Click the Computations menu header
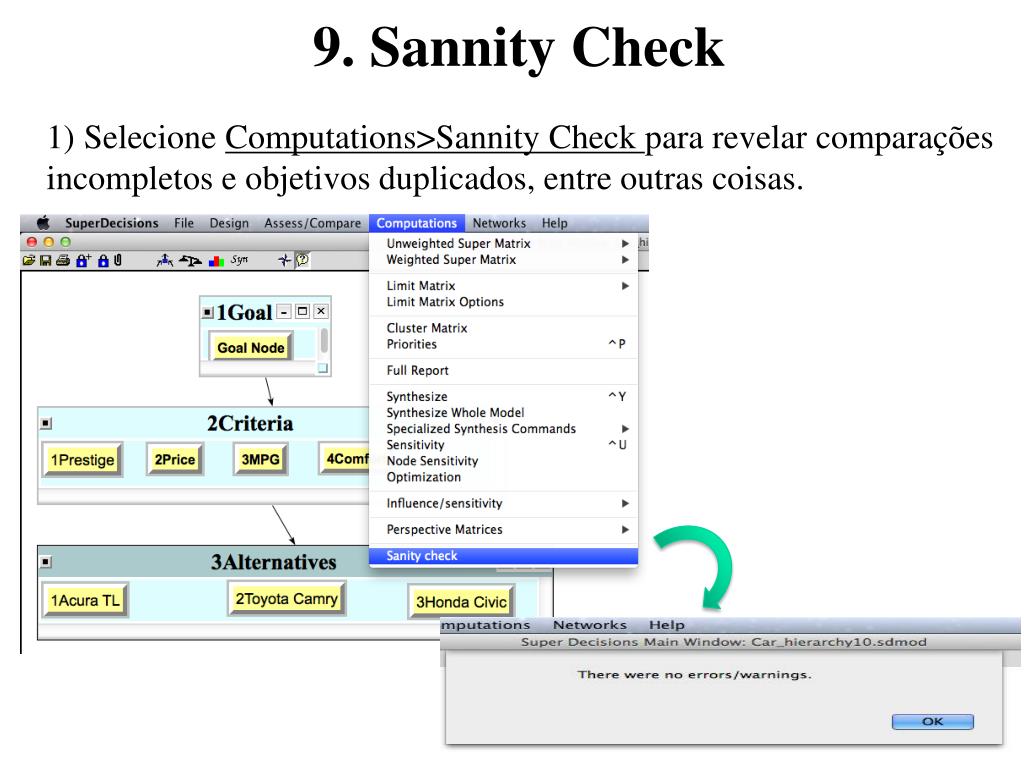The height and width of the screenshot is (768, 1024). (x=417, y=223)
